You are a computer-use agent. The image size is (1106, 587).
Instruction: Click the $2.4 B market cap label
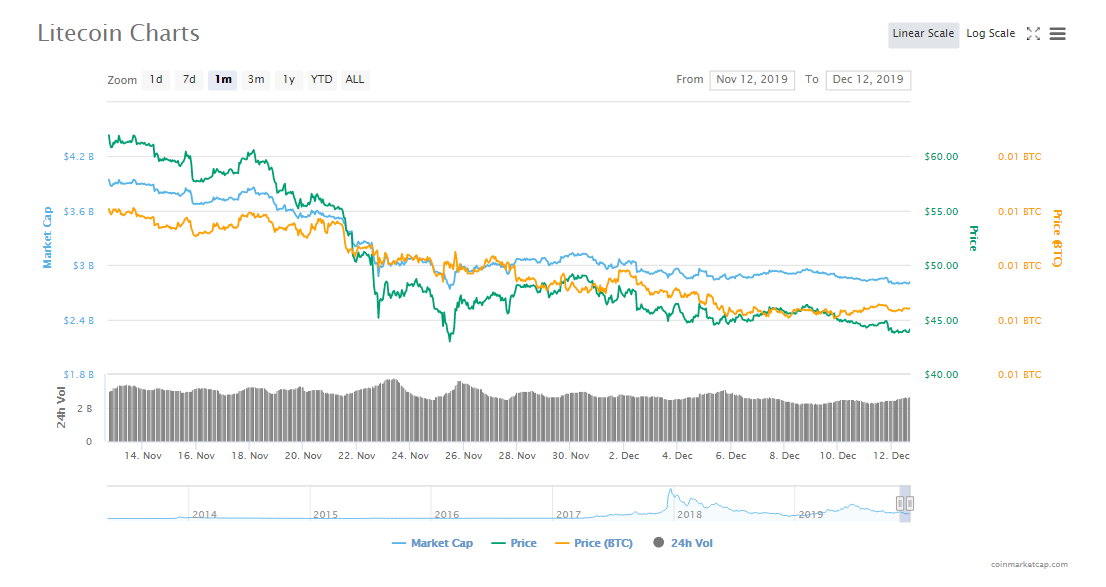pyautogui.click(x=78, y=320)
